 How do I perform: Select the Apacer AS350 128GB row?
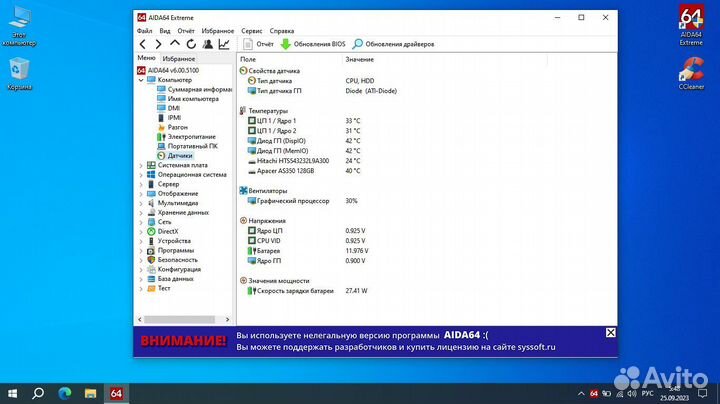(x=304, y=171)
